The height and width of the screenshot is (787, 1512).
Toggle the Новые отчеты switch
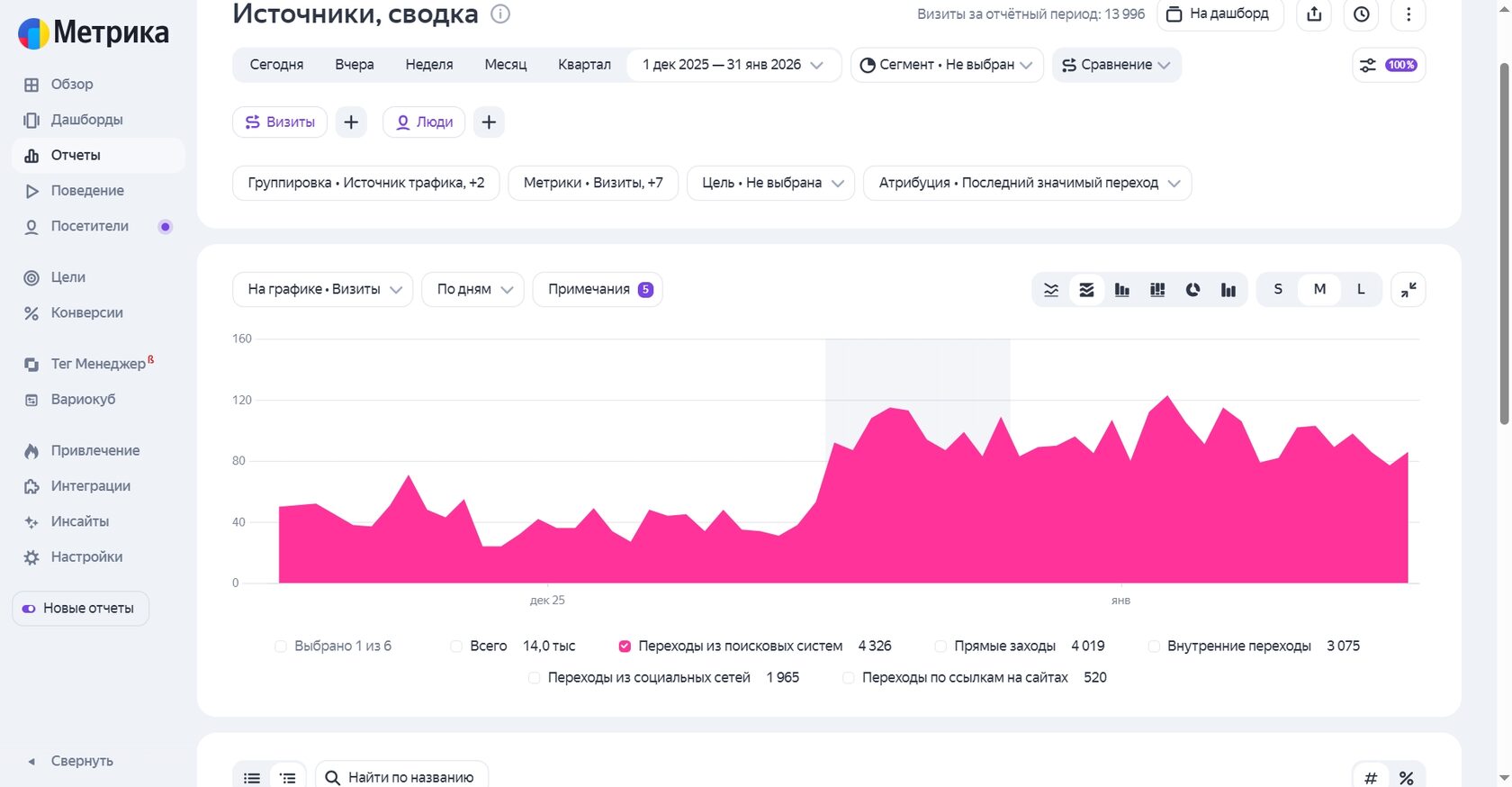29,609
